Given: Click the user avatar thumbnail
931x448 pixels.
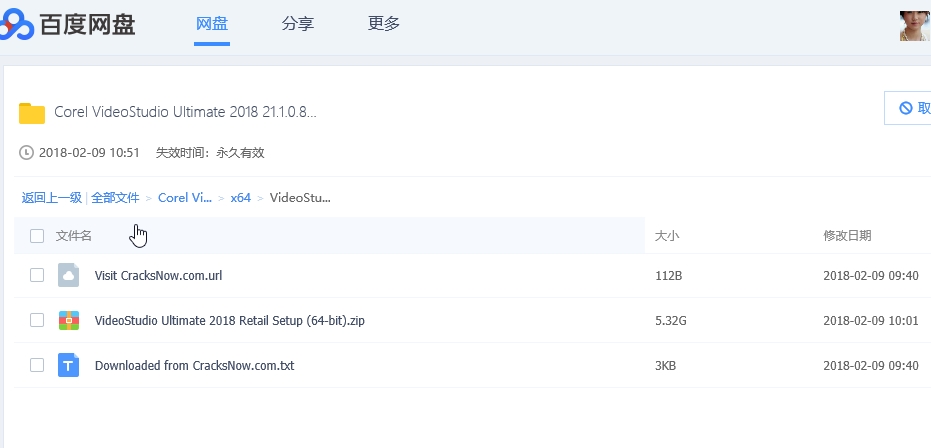Looking at the screenshot, I should click(x=915, y=26).
